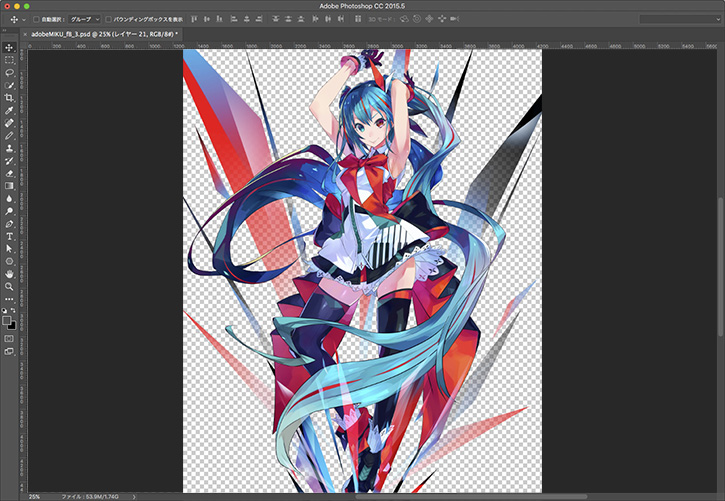Select the adobeMIKU_f8_3.psd document tab
This screenshot has width=725, height=501.
click(104, 34)
